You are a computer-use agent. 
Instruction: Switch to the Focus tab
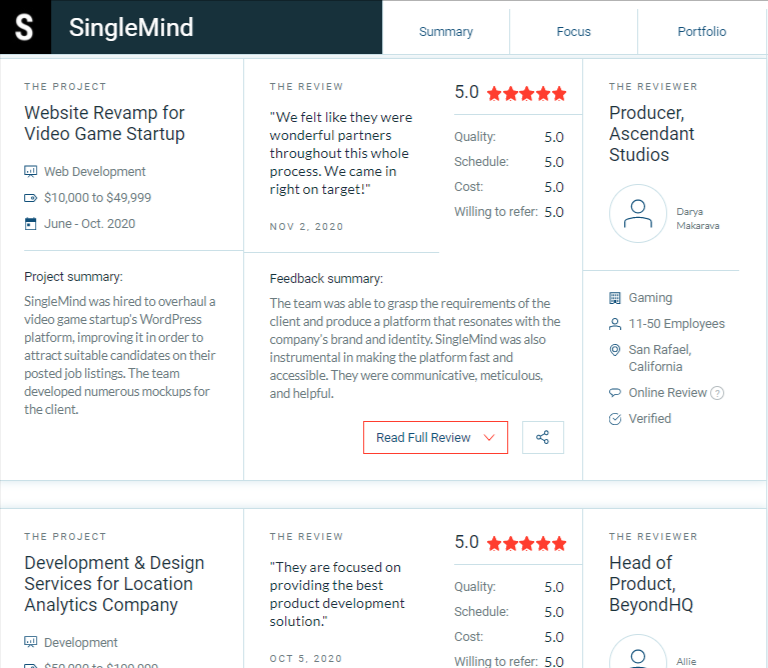tap(574, 32)
